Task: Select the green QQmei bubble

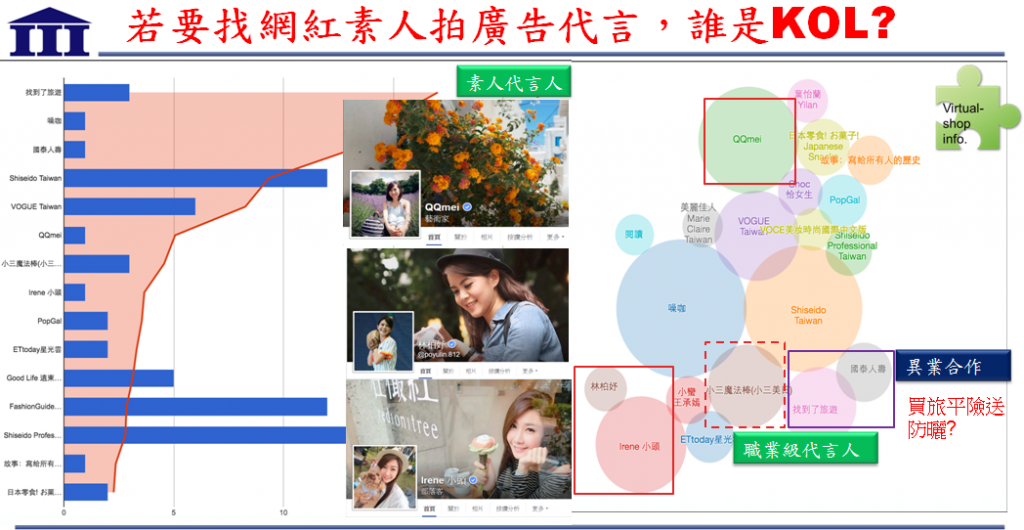Action: [747, 138]
